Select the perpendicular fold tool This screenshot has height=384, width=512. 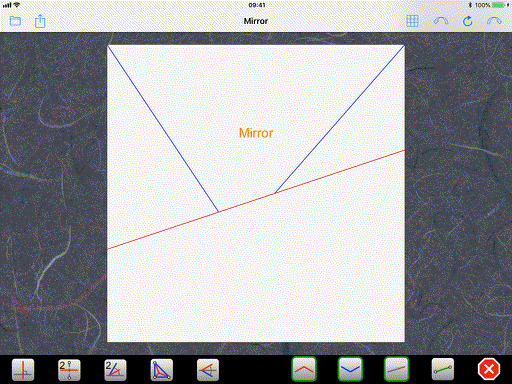pyautogui.click(x=23, y=370)
